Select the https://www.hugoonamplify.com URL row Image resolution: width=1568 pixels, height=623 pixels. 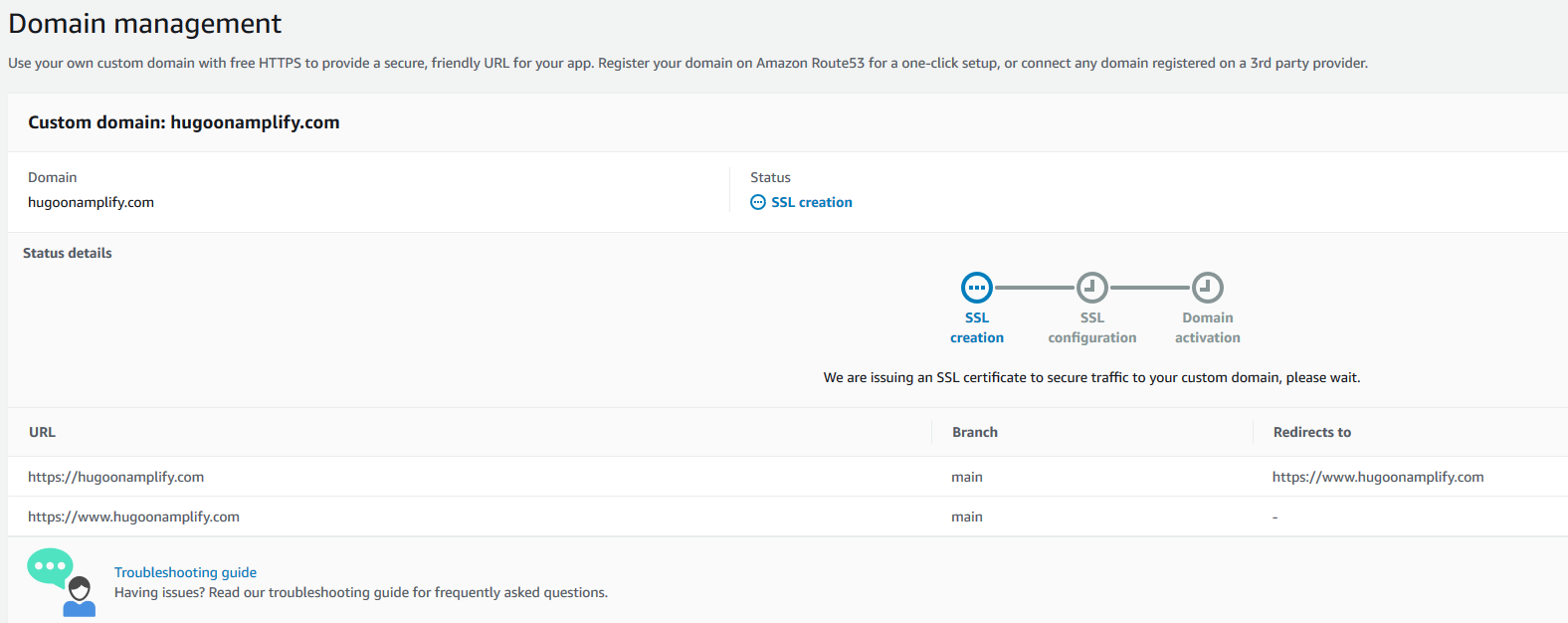[x=788, y=517]
